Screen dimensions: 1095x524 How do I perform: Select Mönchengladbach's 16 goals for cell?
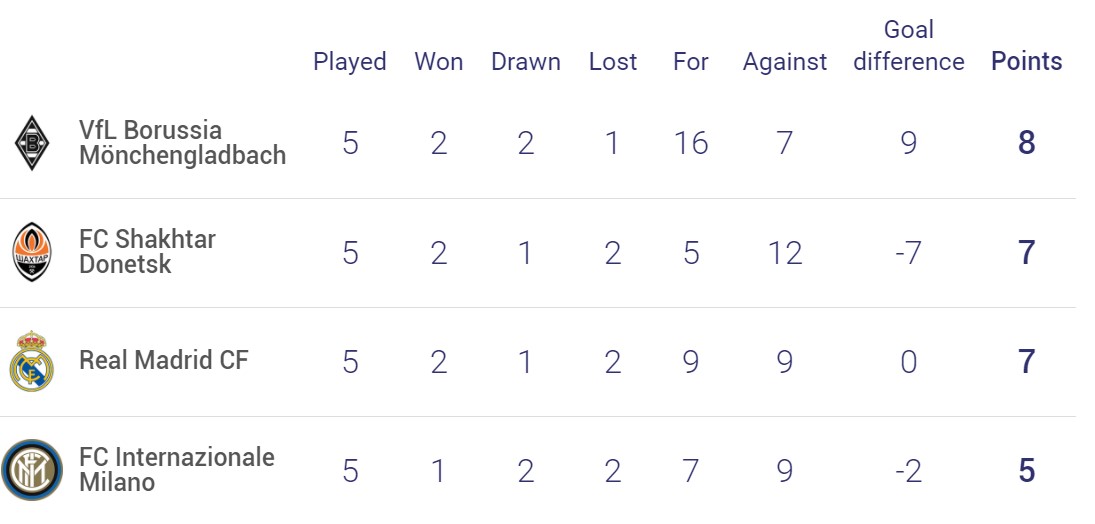click(691, 143)
